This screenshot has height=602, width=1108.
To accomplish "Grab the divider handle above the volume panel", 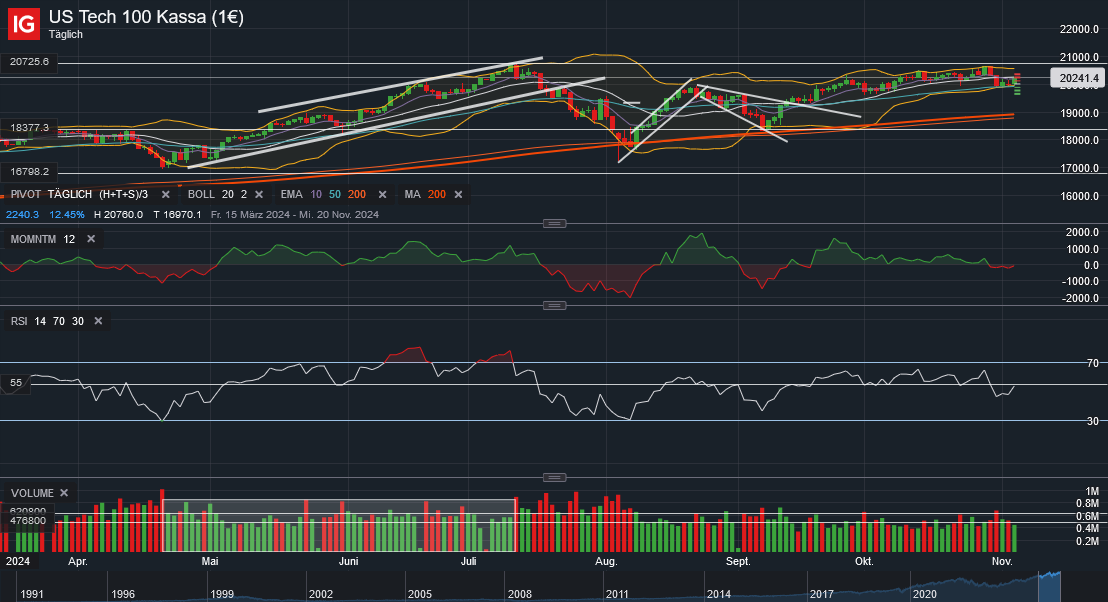I will (554, 477).
